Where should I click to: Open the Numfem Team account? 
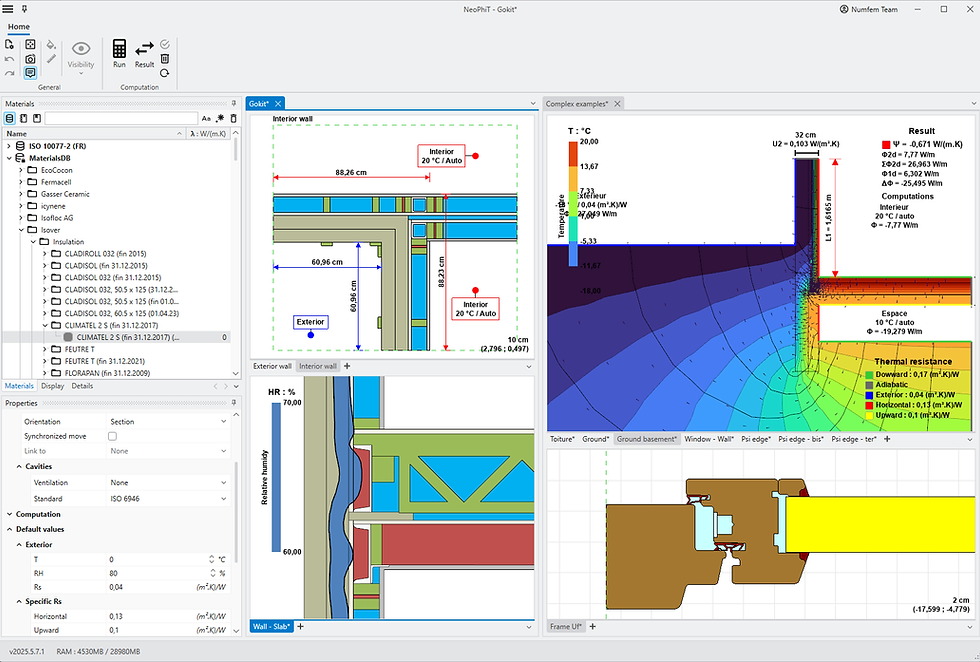869,9
